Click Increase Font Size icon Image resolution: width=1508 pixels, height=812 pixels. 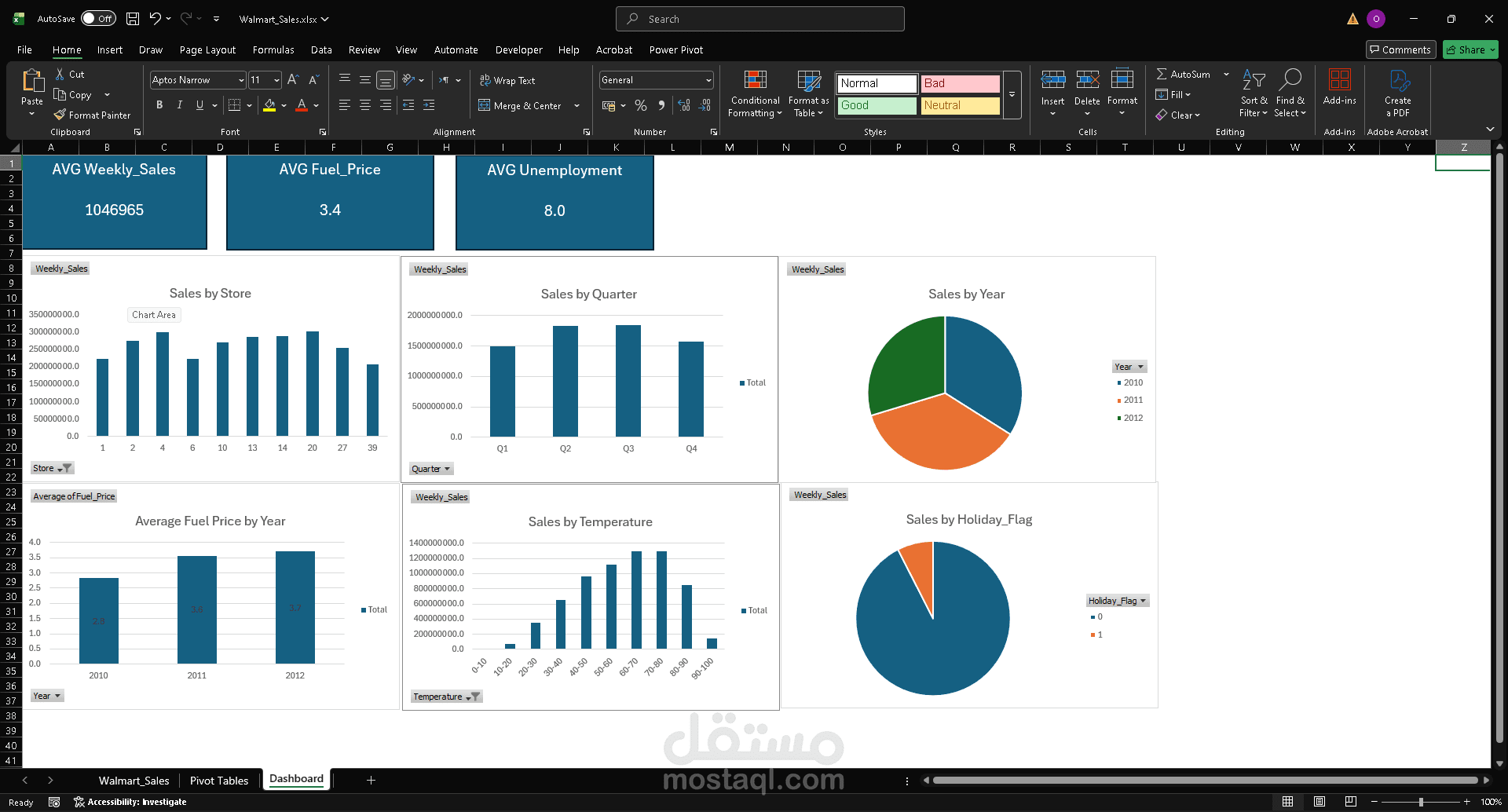coord(292,80)
